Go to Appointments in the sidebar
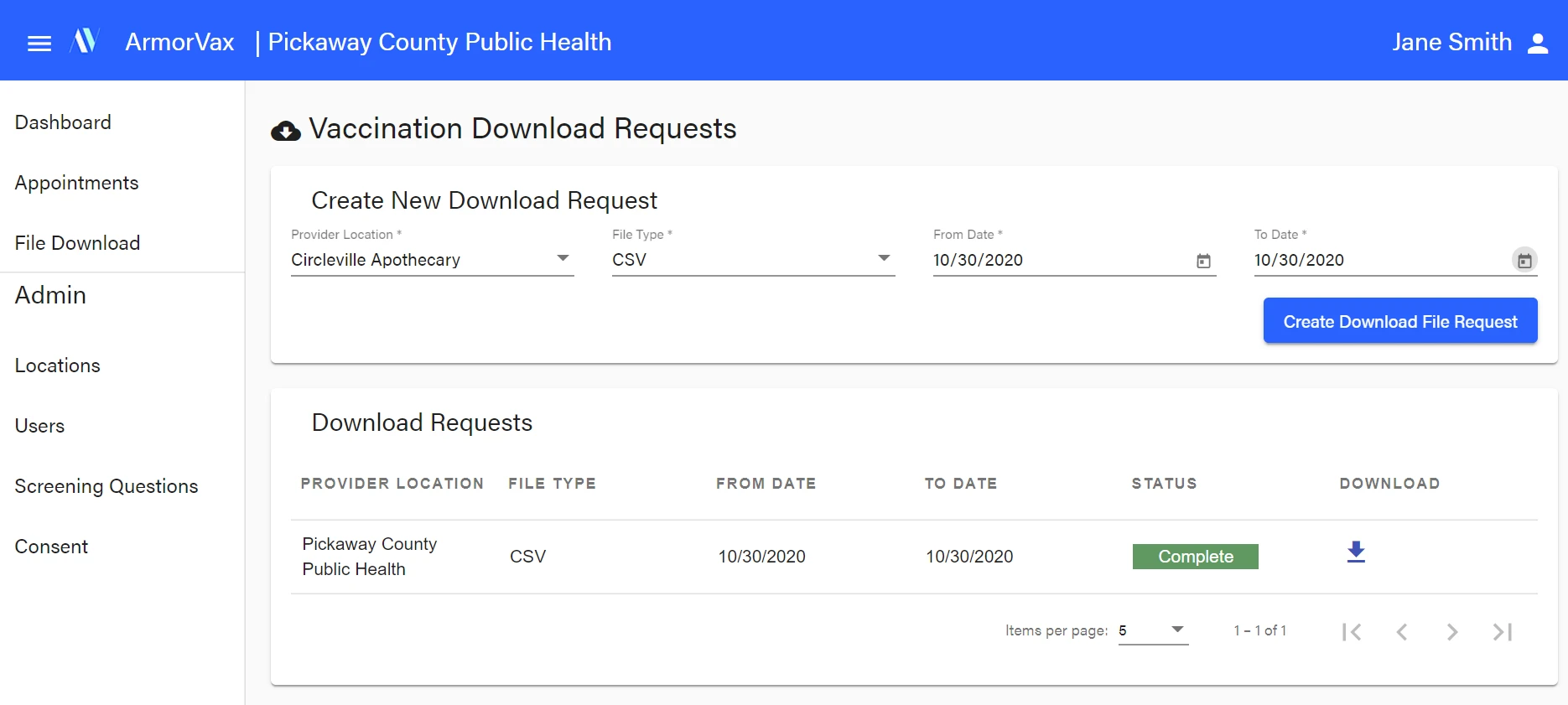This screenshot has height=705, width=1568. coord(76,183)
